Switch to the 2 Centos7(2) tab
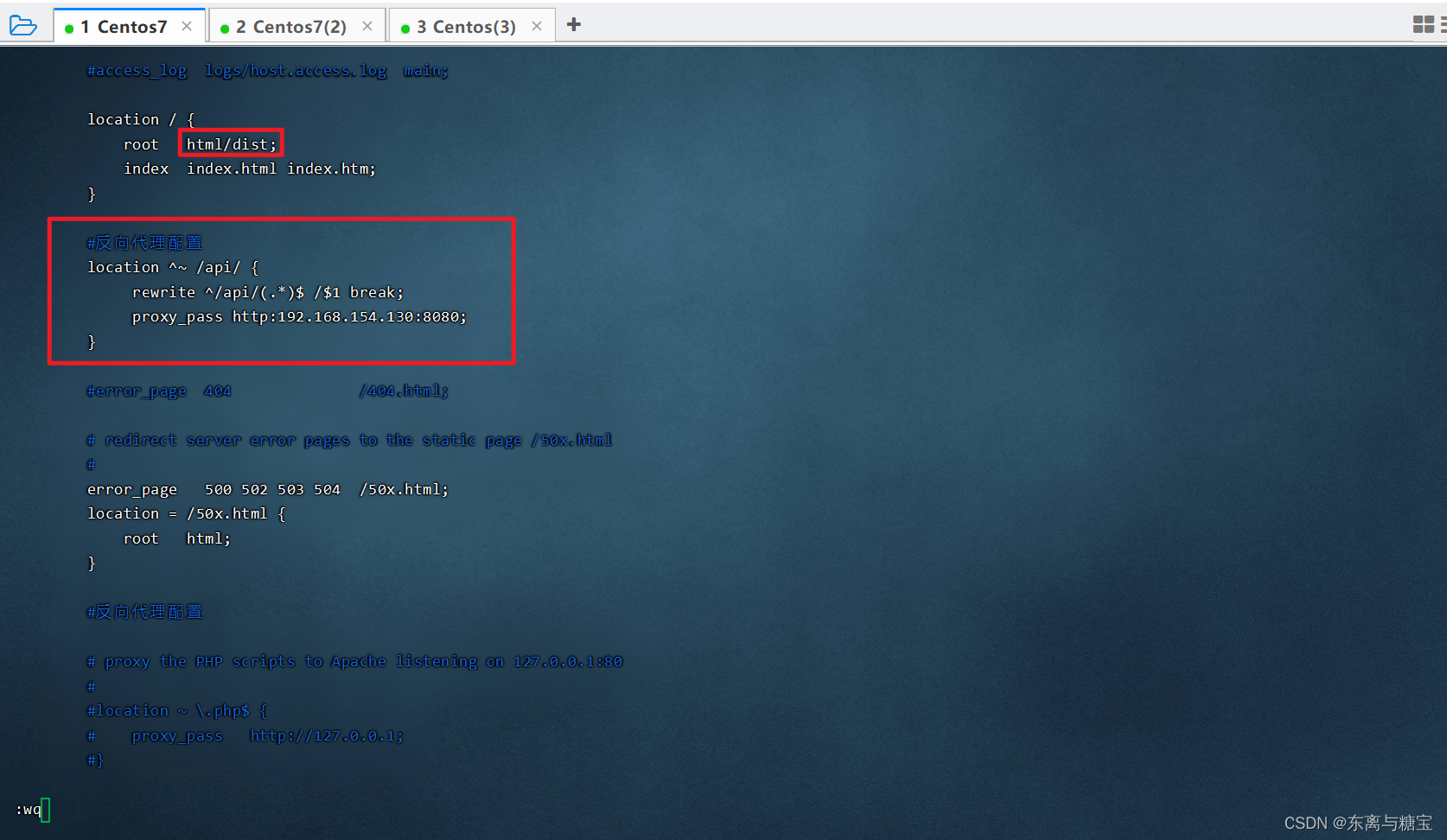The width and height of the screenshot is (1447, 840). point(298,27)
